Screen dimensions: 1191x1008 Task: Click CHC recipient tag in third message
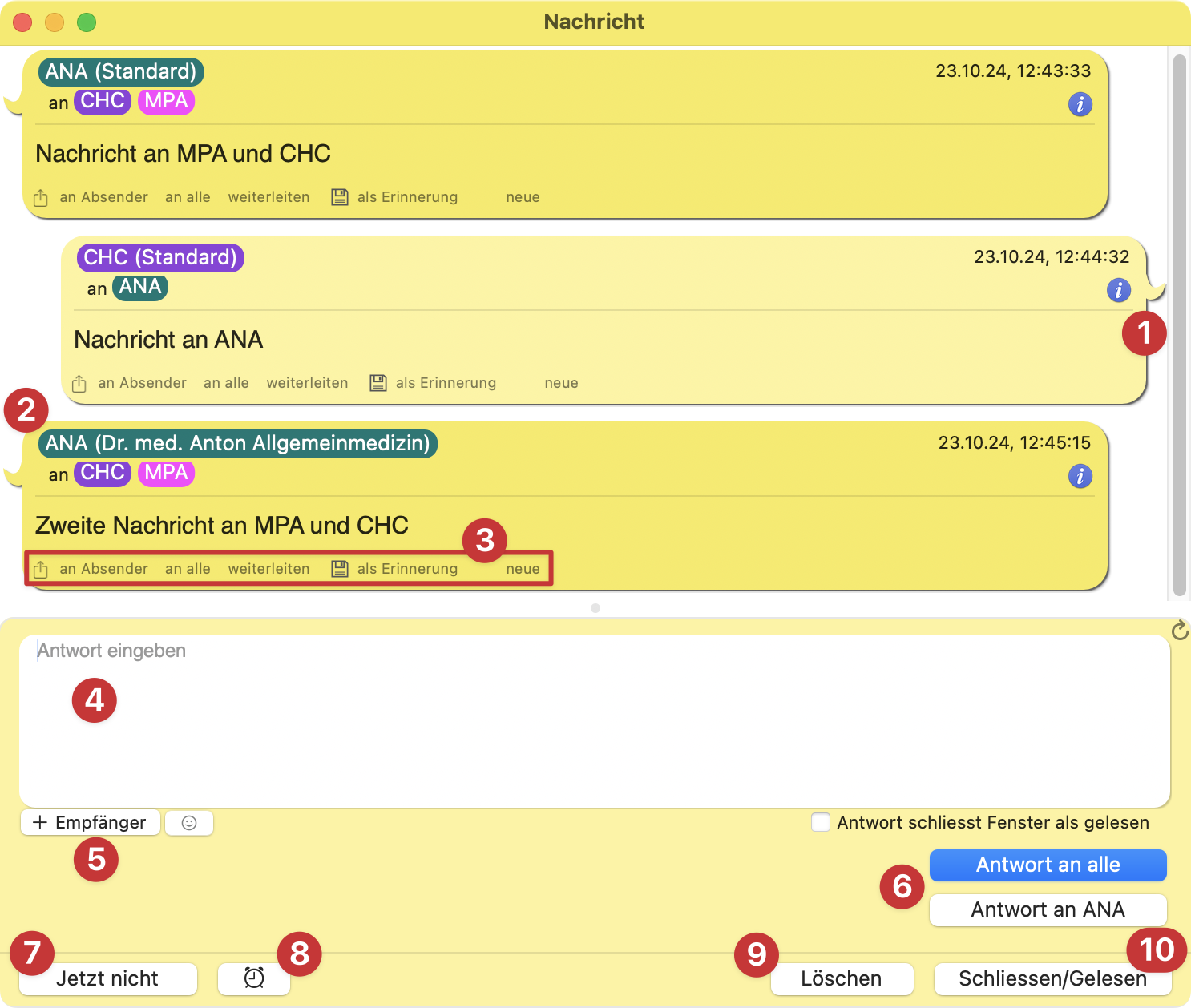click(x=103, y=474)
